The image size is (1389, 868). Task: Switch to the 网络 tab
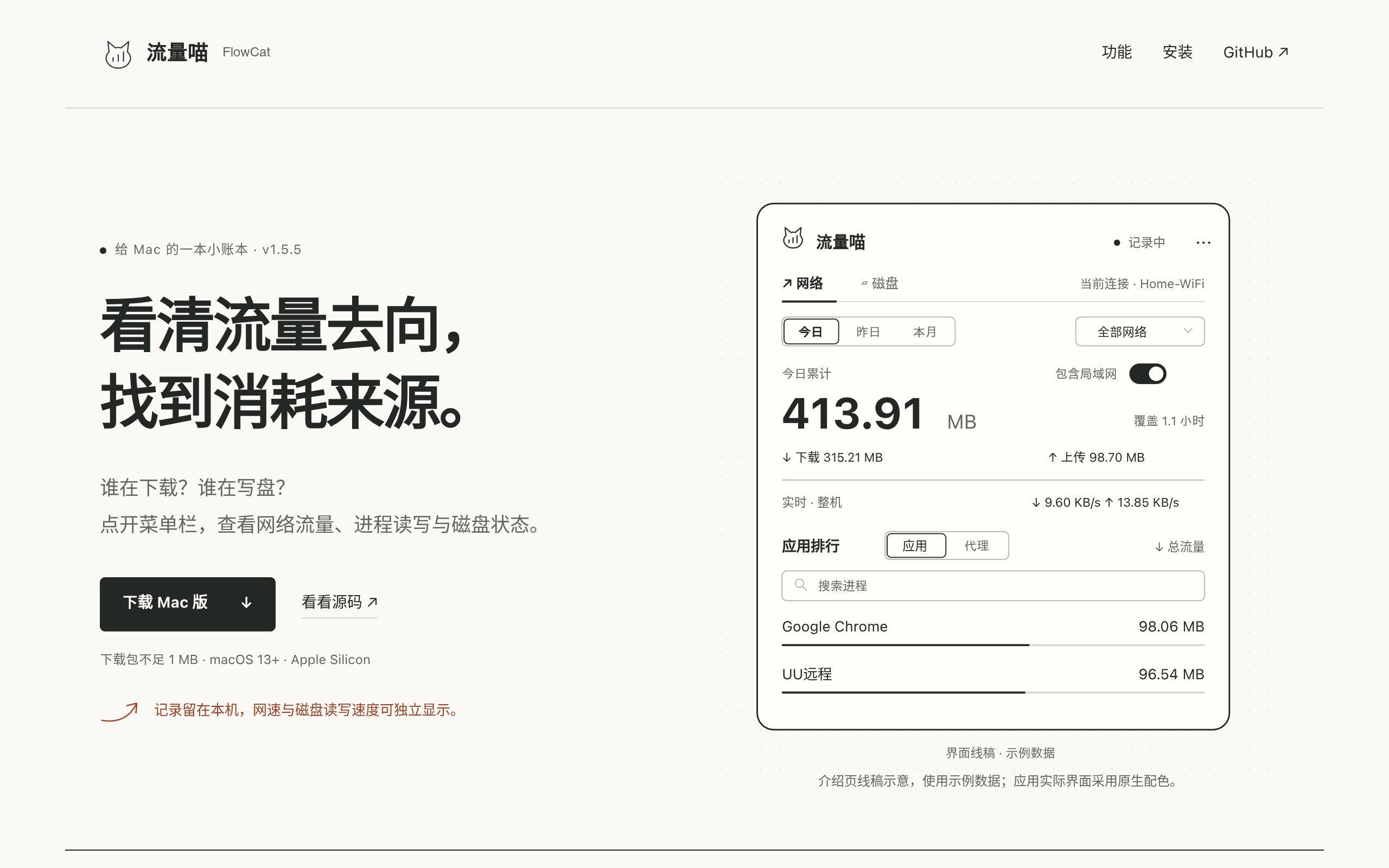pyautogui.click(x=803, y=283)
